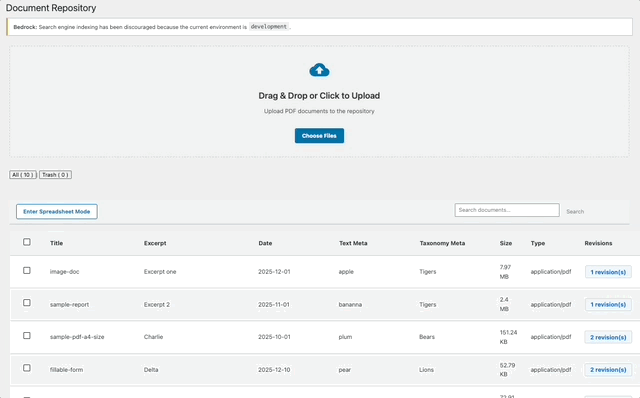Click the 2025-12-10 date cell

pyautogui.click(x=274, y=370)
